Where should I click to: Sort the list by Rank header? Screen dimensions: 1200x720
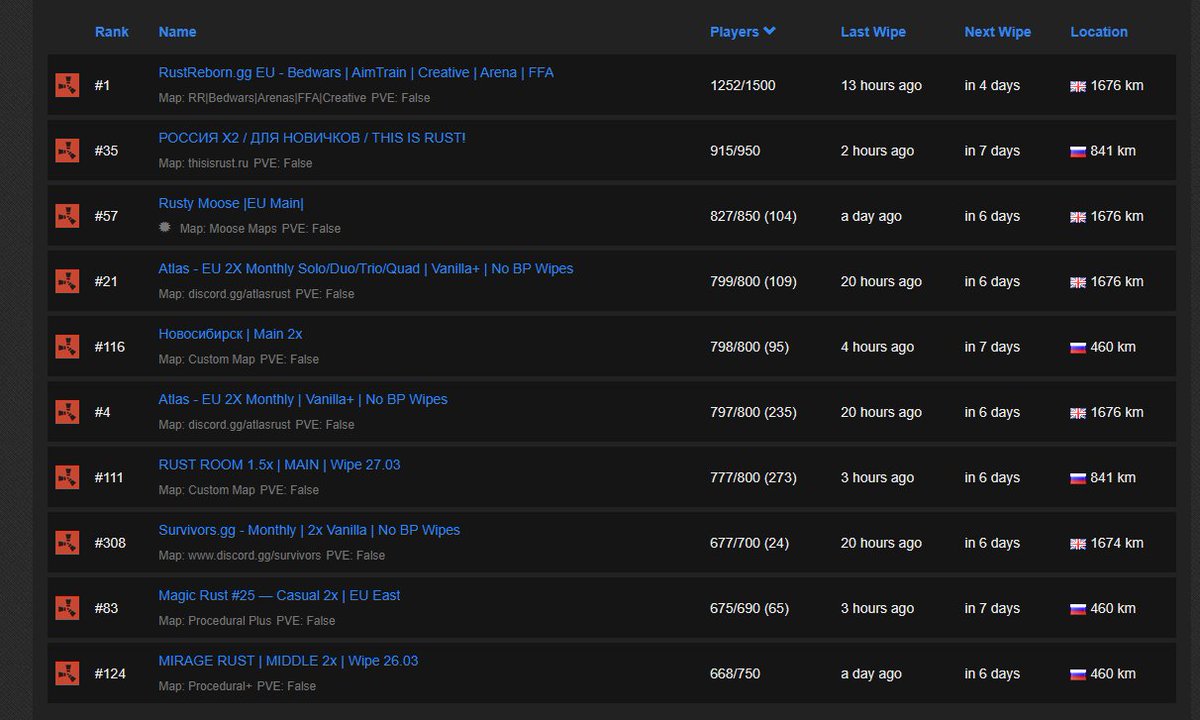(112, 32)
